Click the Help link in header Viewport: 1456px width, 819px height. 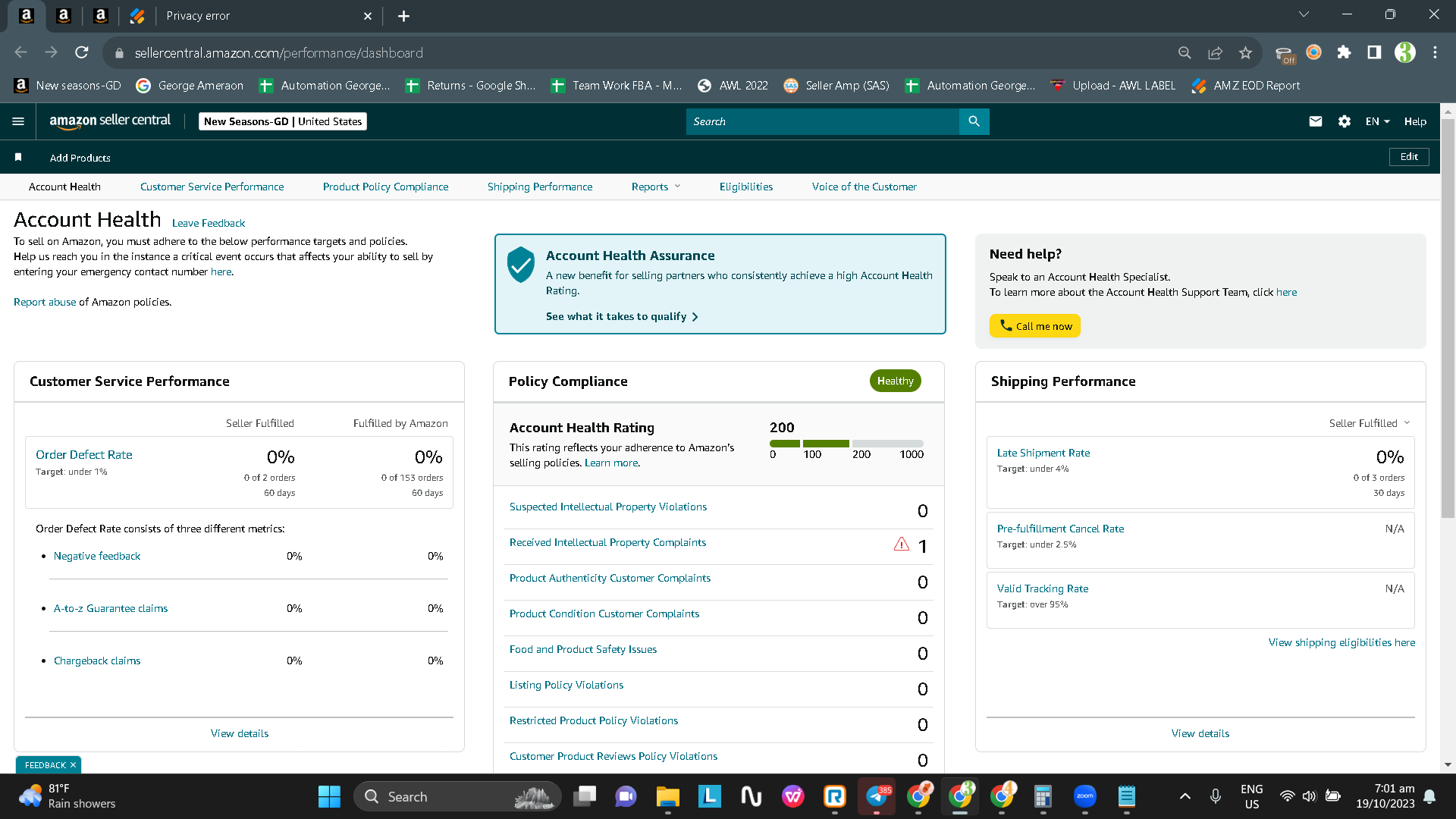click(1415, 121)
